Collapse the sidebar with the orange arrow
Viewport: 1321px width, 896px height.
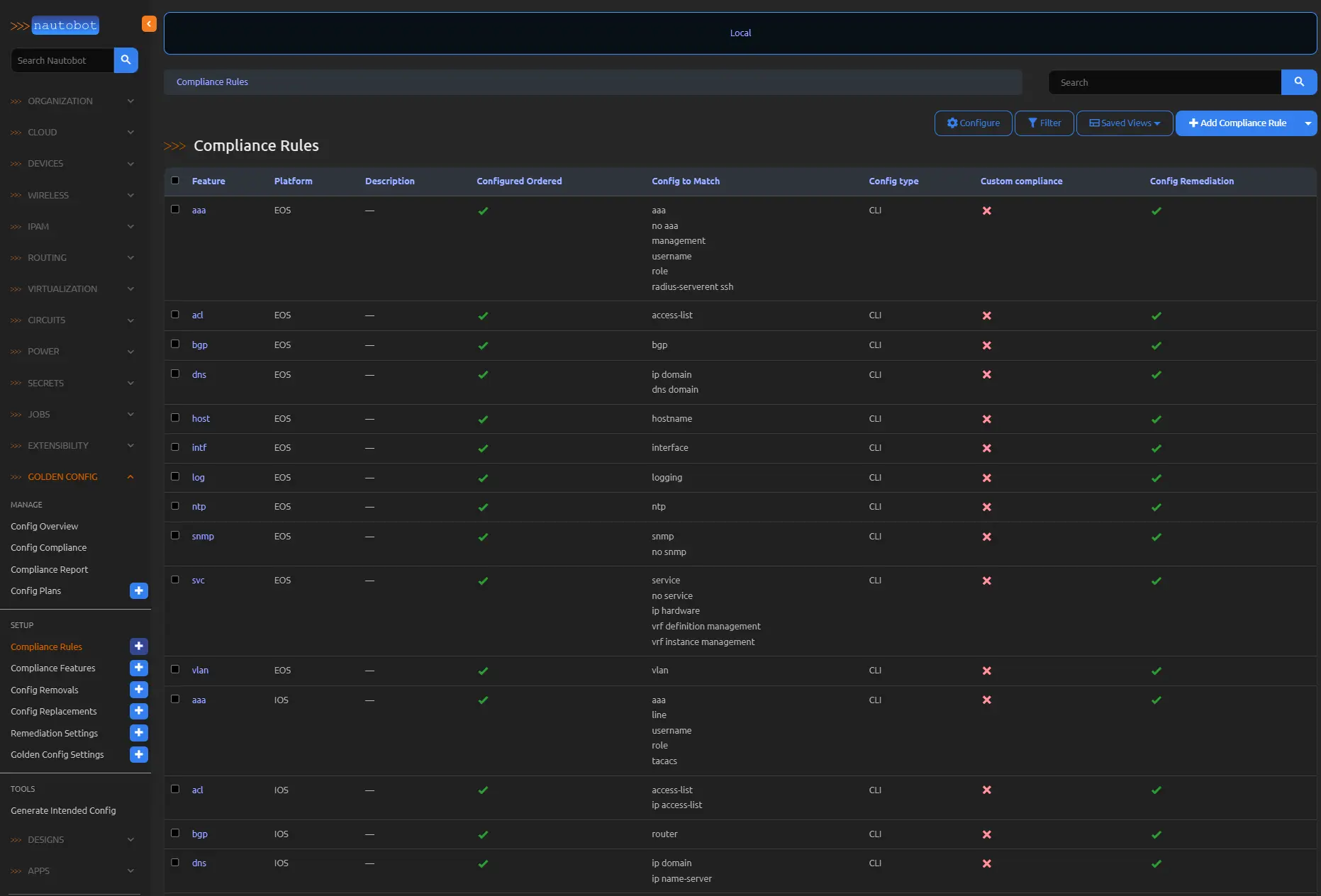pyautogui.click(x=149, y=24)
